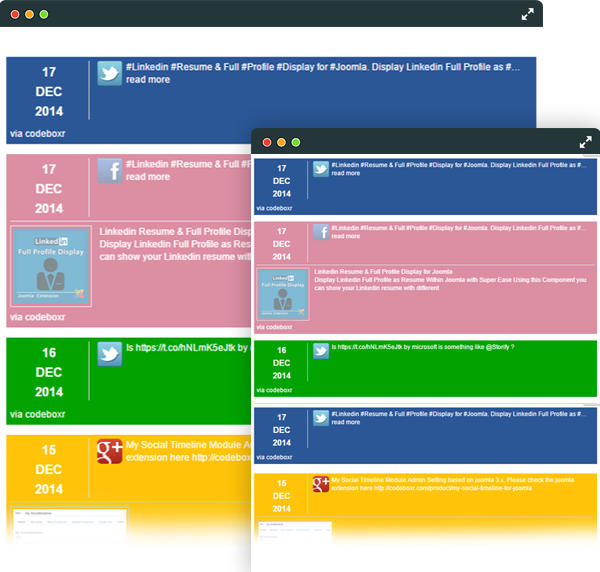Expand the back window to fullscreen
Screen dimensions: 600x572
(x=527, y=15)
